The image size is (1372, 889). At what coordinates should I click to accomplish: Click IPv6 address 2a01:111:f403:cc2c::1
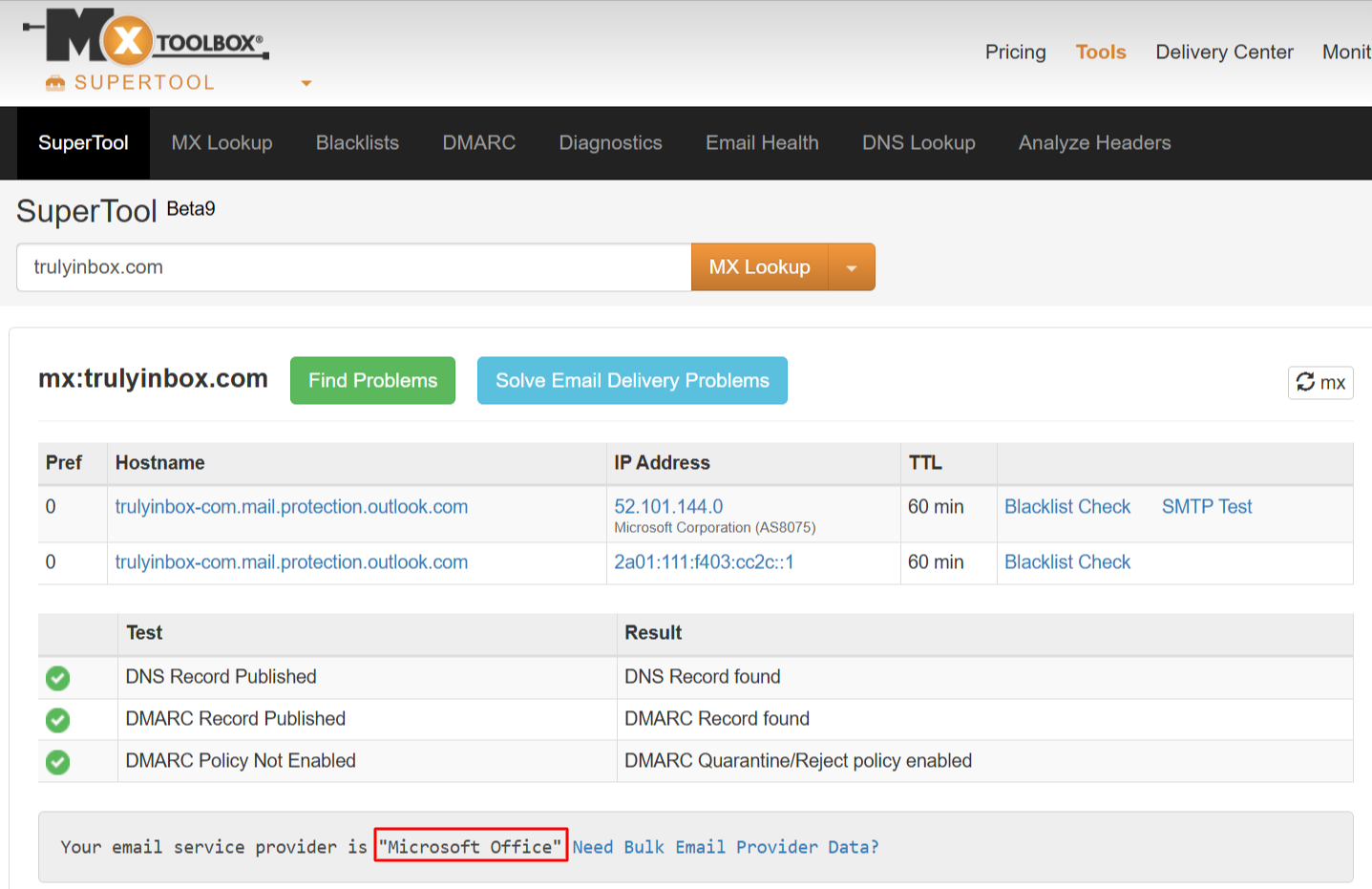pyautogui.click(x=704, y=562)
